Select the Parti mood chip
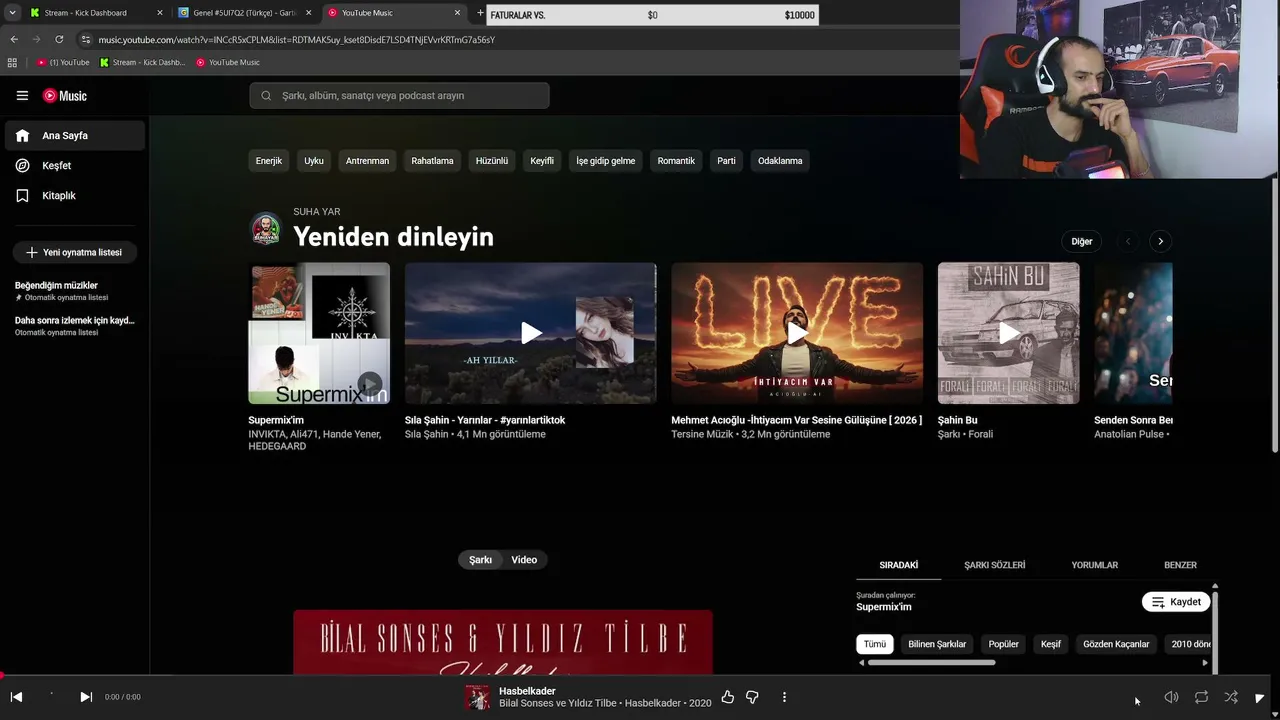Screen dimensions: 1280x720 [x=726, y=161]
